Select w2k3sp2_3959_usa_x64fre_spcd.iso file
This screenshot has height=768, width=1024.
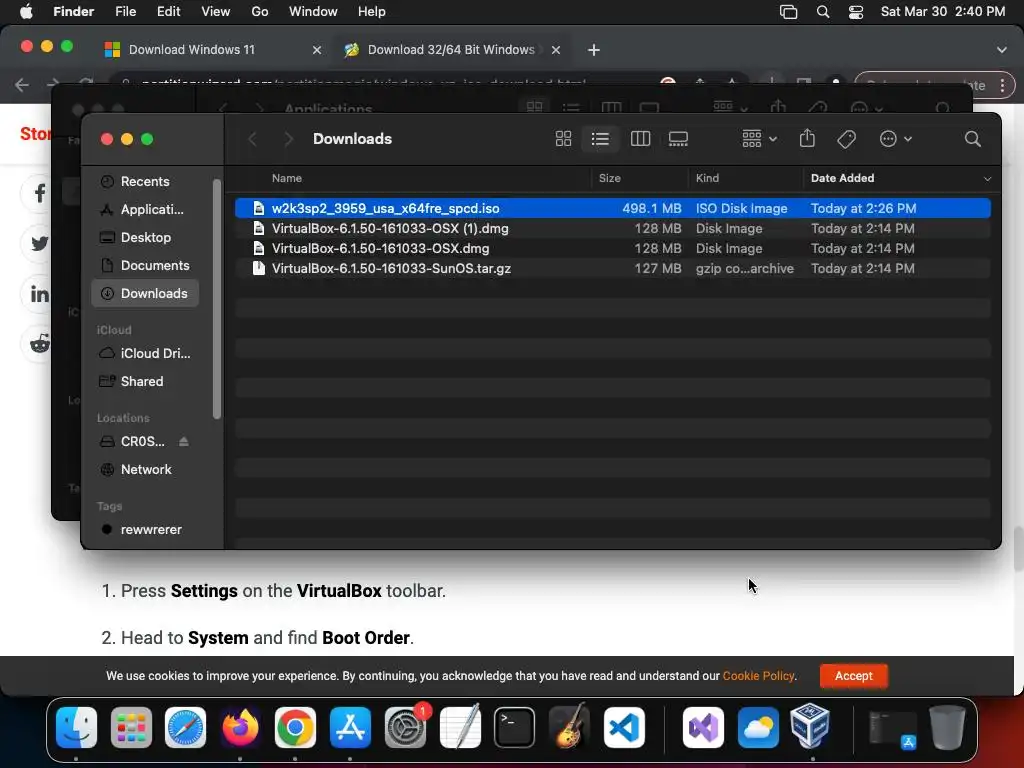coord(613,208)
